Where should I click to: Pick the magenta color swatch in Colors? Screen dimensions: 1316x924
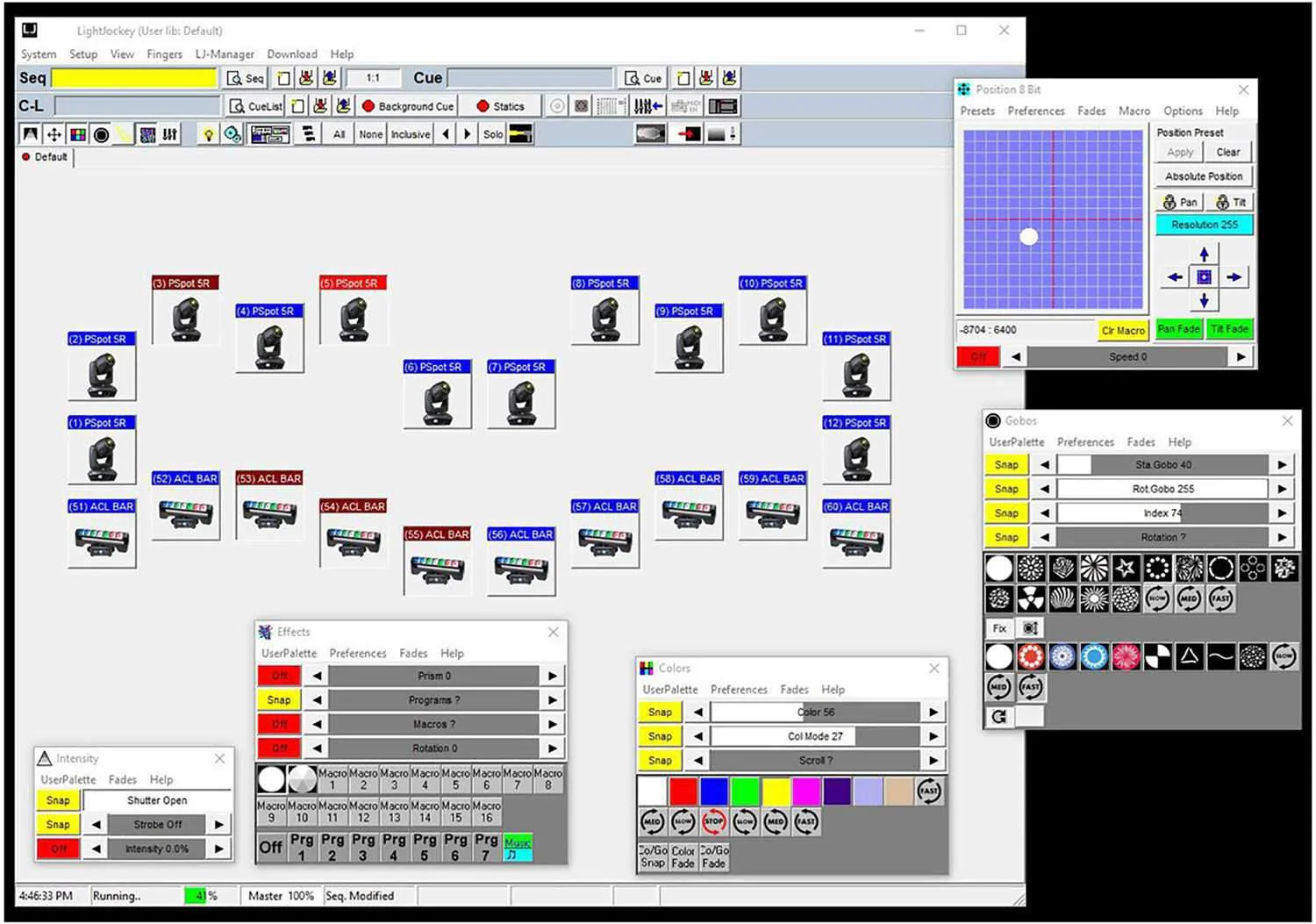click(x=805, y=791)
